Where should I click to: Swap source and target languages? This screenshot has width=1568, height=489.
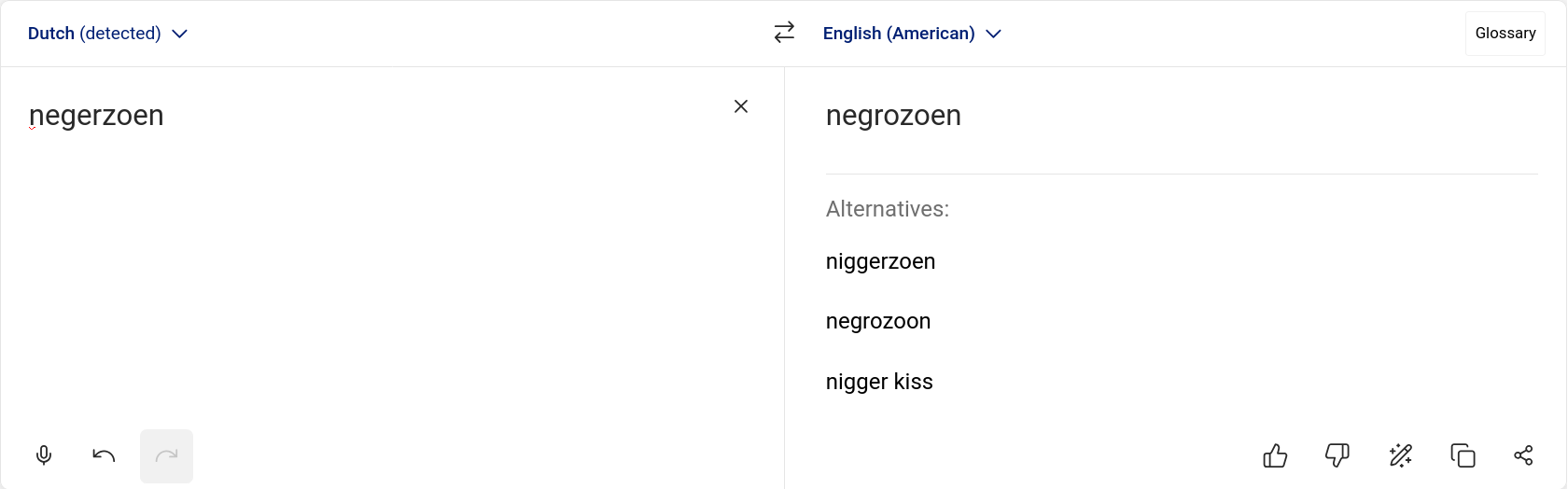tap(784, 33)
